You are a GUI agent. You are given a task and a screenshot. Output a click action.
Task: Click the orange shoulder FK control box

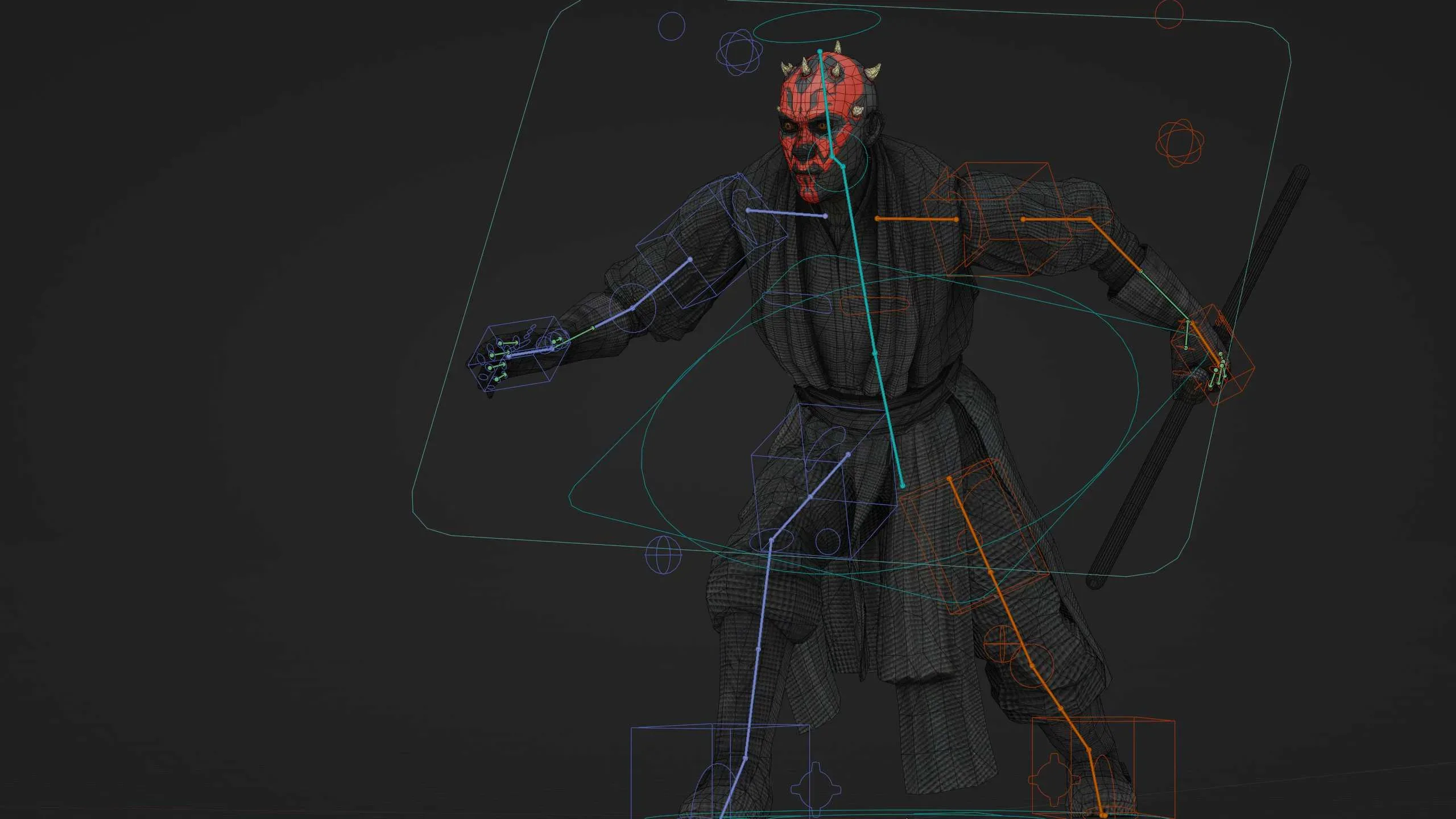point(995,216)
